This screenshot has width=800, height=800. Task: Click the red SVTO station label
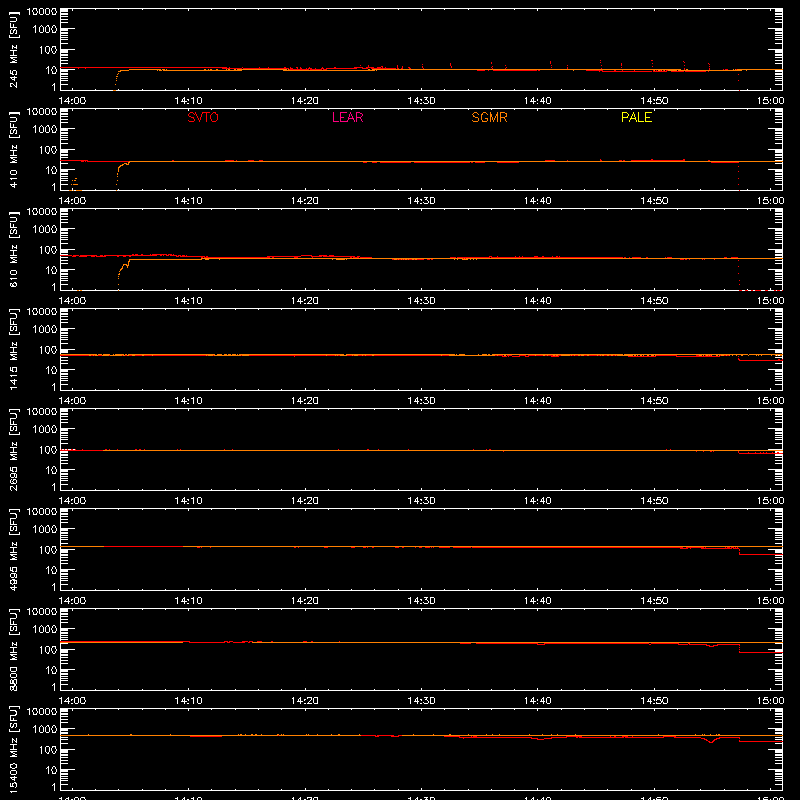coord(203,117)
